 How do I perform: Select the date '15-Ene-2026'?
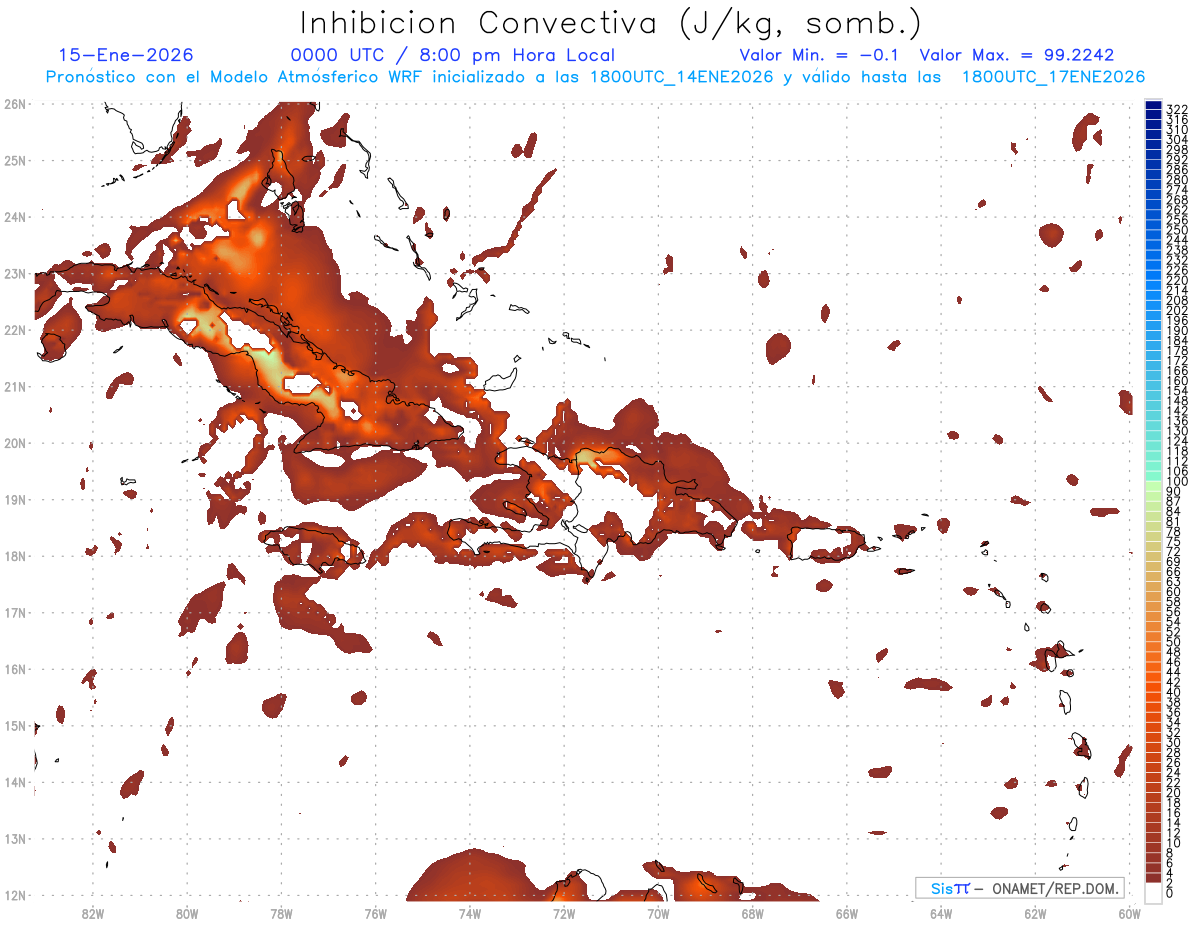coord(126,55)
